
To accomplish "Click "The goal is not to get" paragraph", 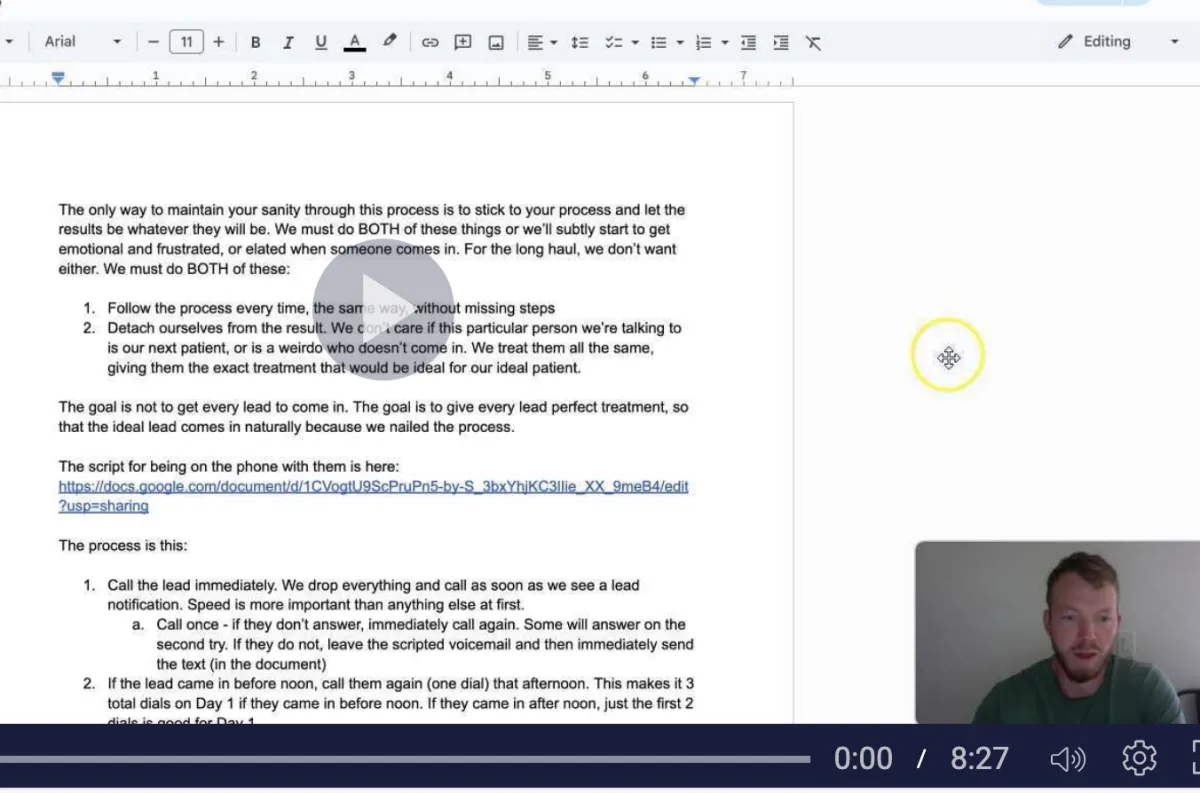I will [x=373, y=417].
